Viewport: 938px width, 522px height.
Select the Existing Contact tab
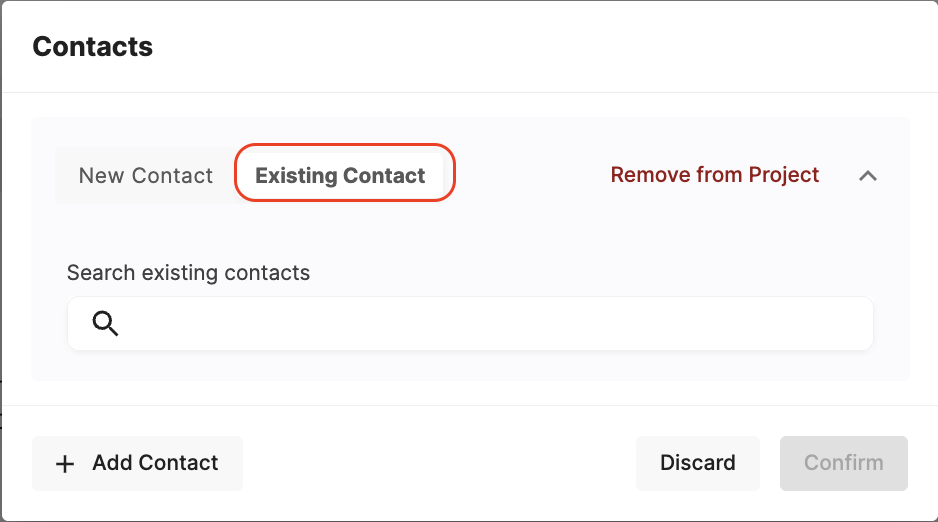(340, 175)
